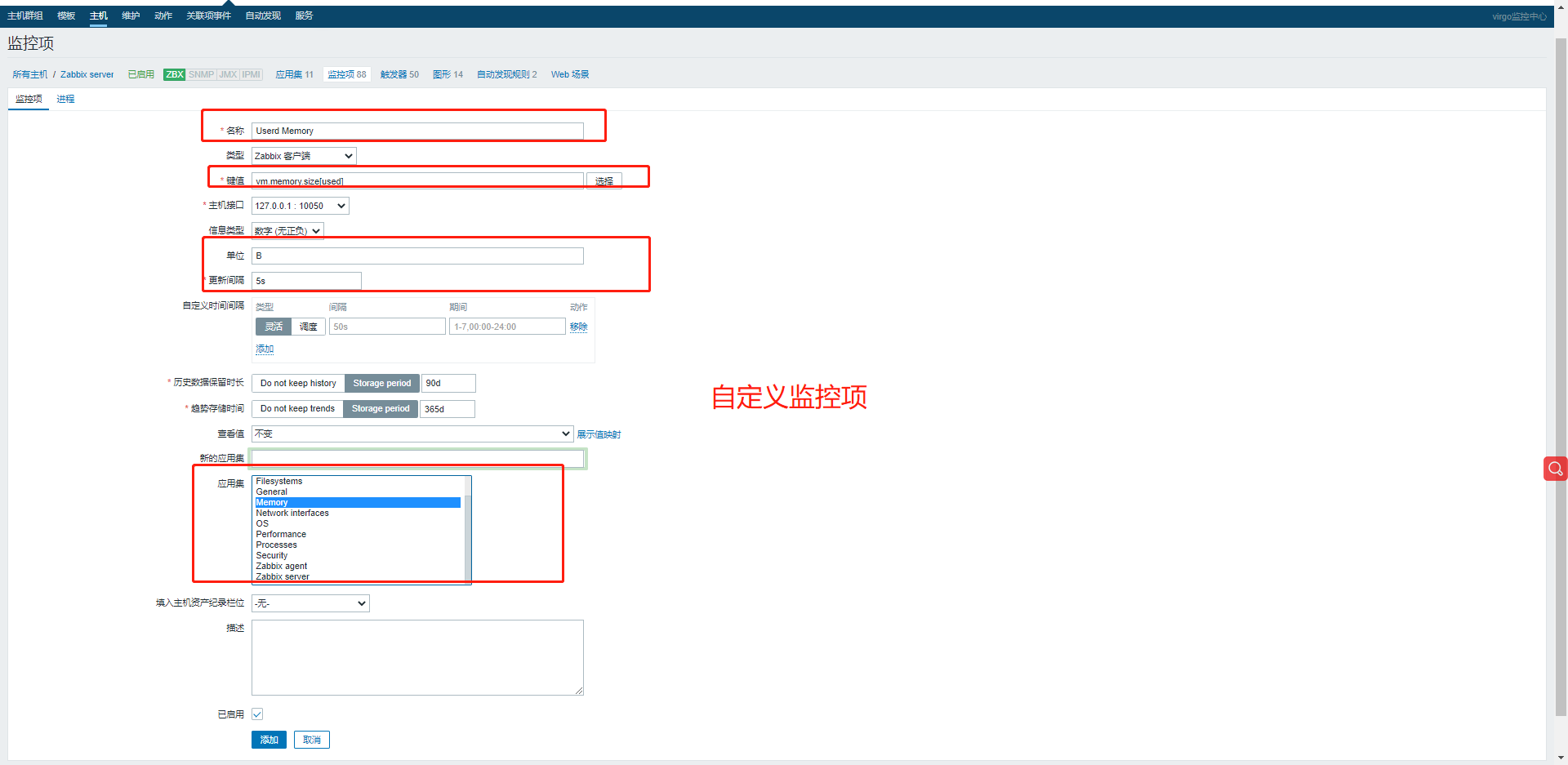
Task: Click the IPMI availability badge
Action: (251, 74)
